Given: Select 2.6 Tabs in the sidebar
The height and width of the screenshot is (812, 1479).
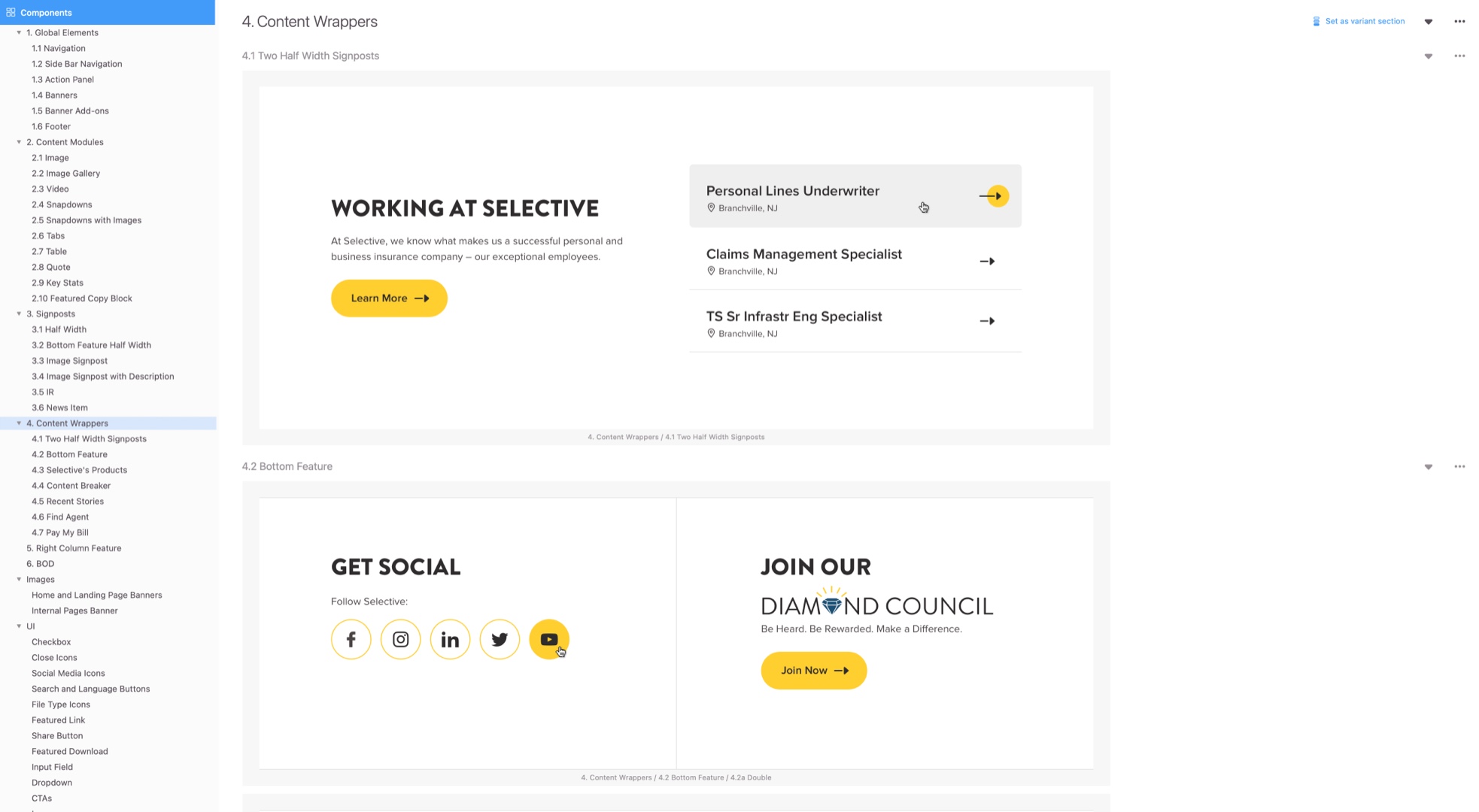Looking at the screenshot, I should pyautogui.click(x=48, y=235).
